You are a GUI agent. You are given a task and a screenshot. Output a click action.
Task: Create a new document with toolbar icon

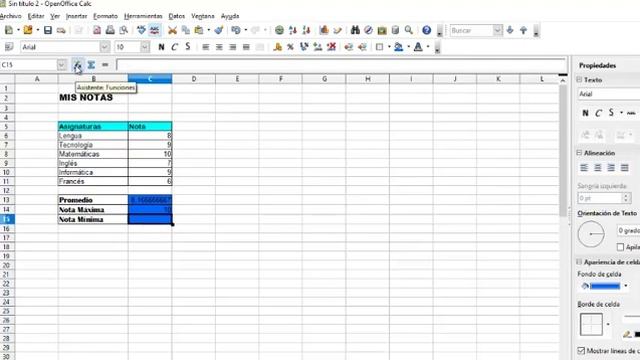click(9, 30)
